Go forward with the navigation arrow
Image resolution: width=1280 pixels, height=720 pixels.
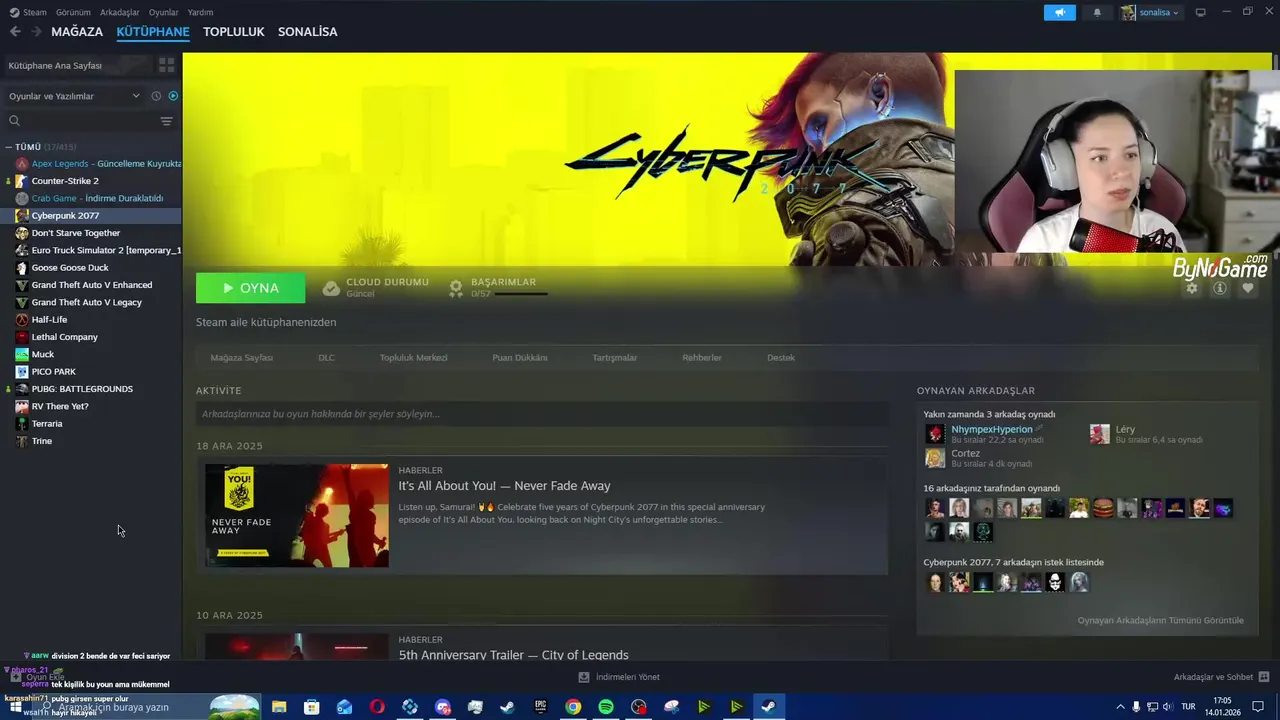click(36, 32)
